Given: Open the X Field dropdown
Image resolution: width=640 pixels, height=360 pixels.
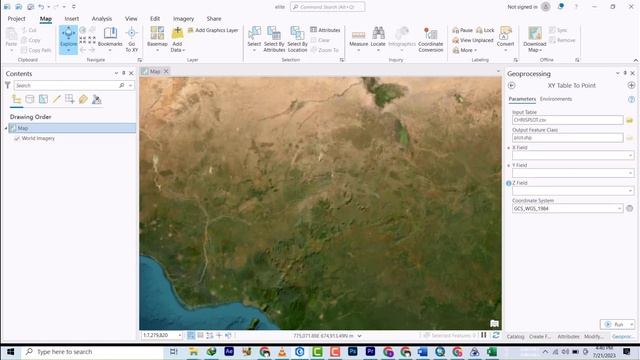Looking at the screenshot, I should click(630, 156).
